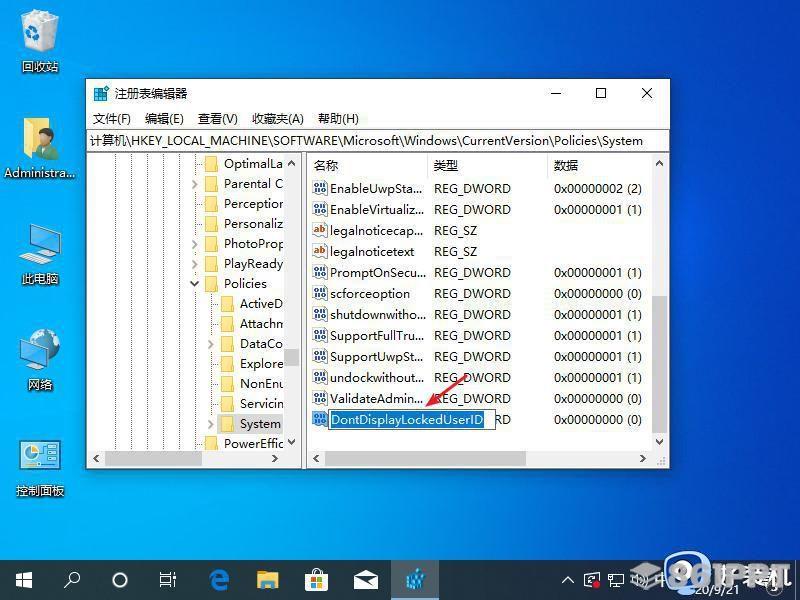Open File Explorer from taskbar

coord(267,580)
